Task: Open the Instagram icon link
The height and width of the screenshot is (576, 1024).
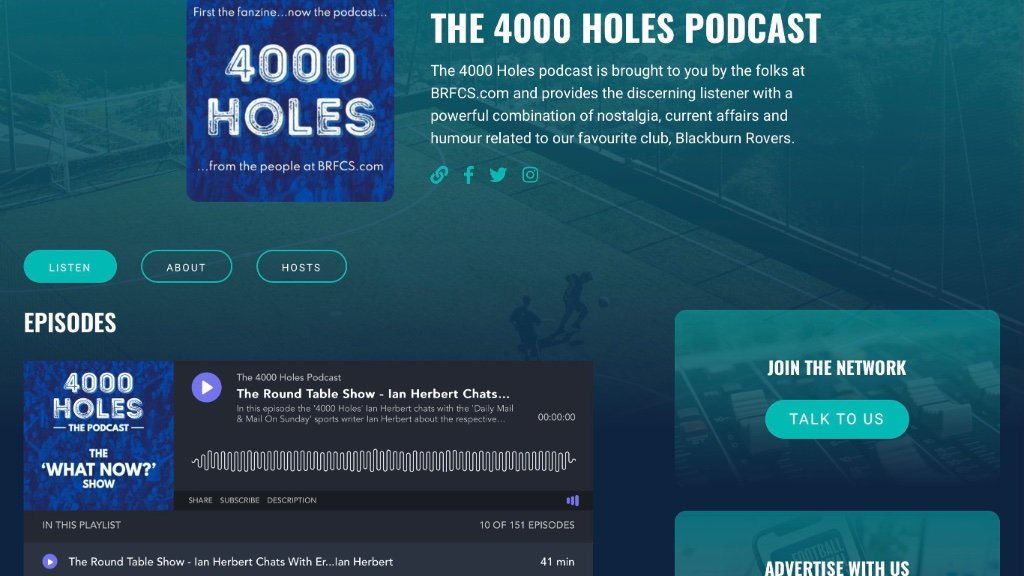Action: point(530,174)
